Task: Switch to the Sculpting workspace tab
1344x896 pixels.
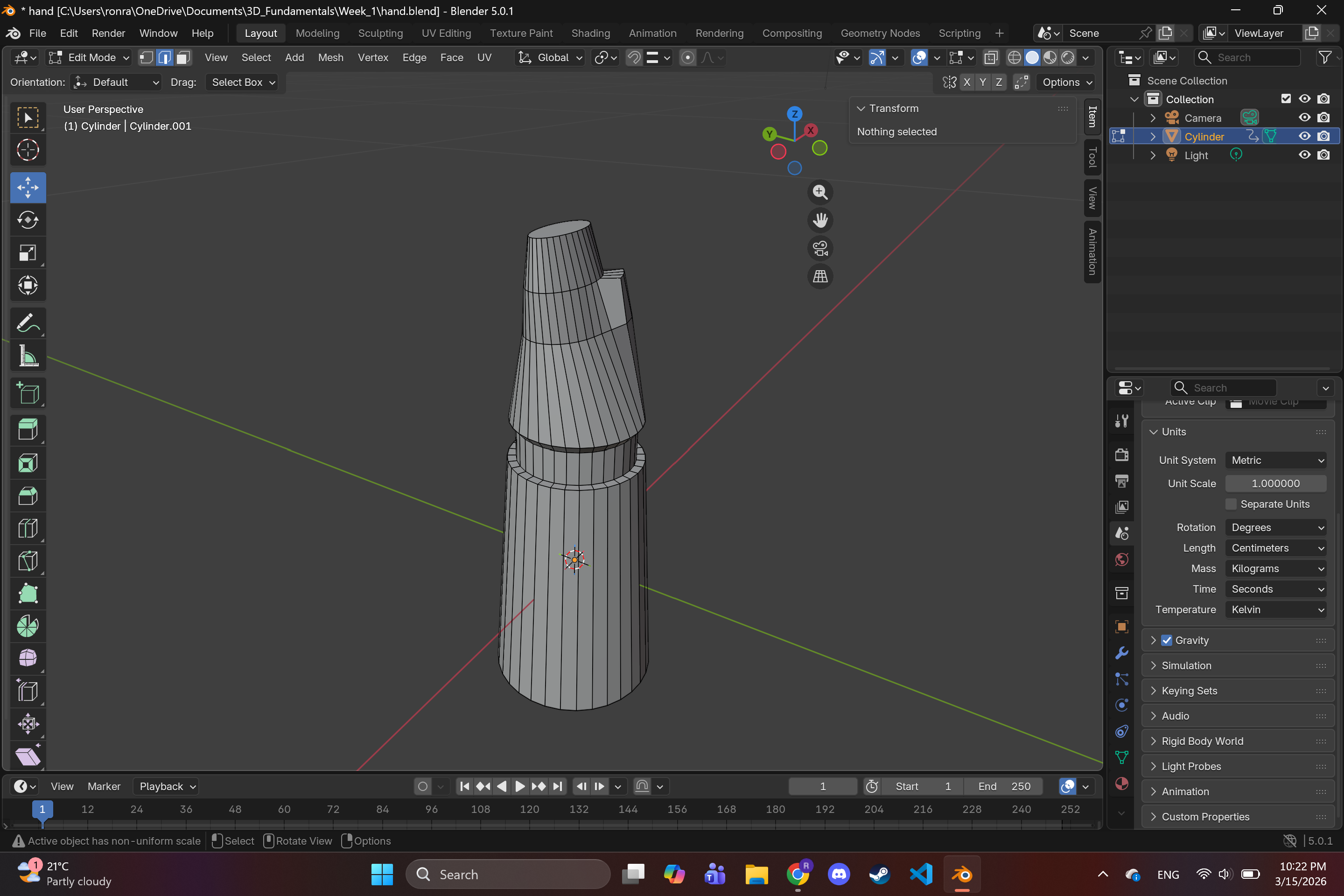Action: (x=380, y=33)
